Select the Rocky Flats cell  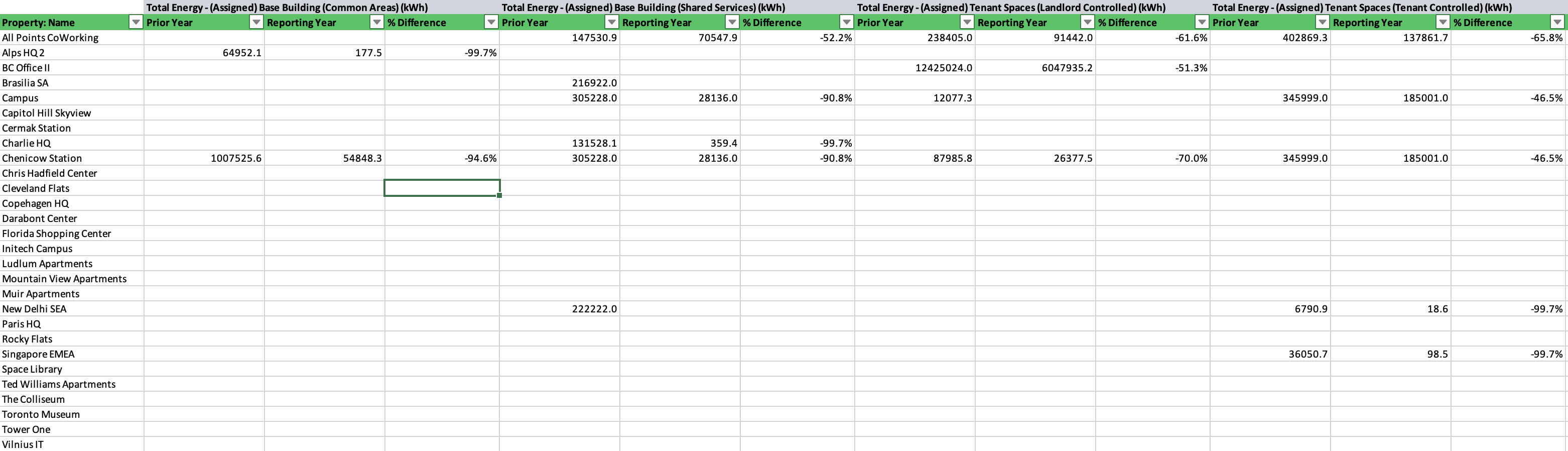tap(72, 339)
